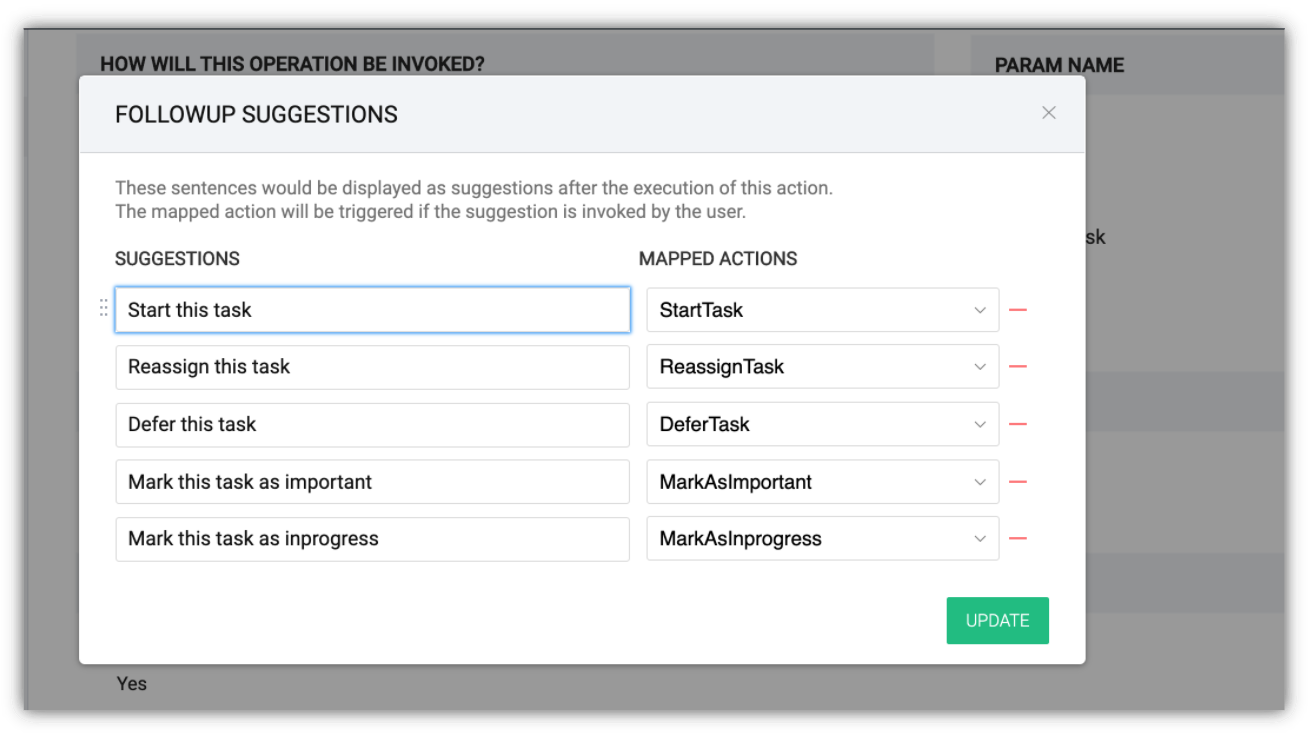Grab the drag handle beside Start this task
The width and height of the screenshot is (1308, 734).
pyautogui.click(x=103, y=309)
